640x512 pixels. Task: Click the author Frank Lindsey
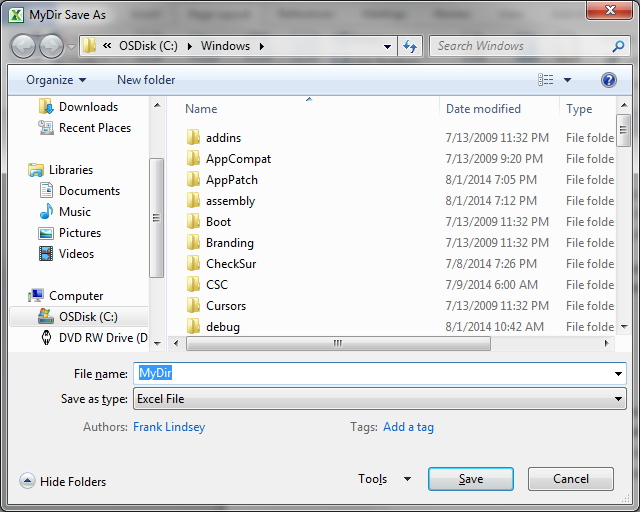point(169,427)
